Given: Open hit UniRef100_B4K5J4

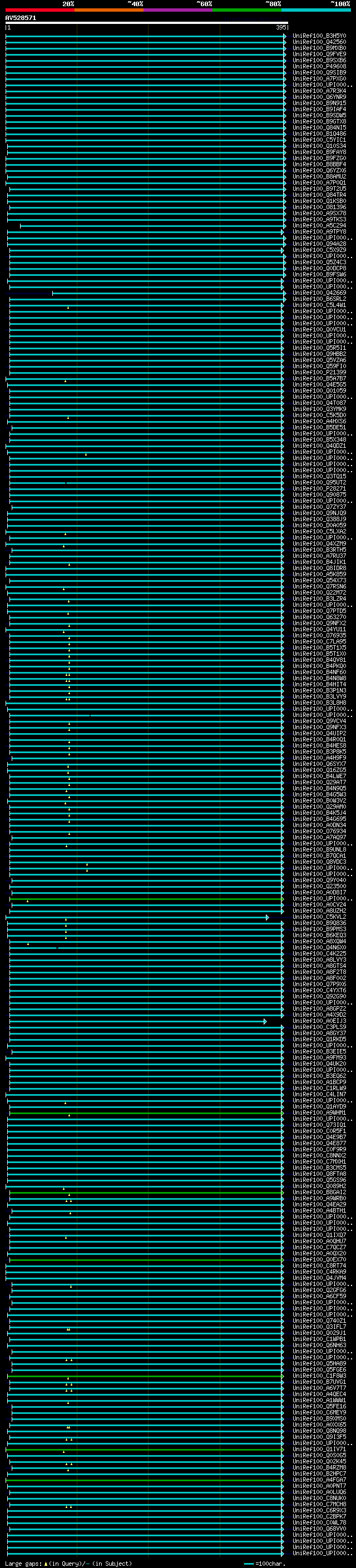Looking at the screenshot, I should [x=319, y=813].
